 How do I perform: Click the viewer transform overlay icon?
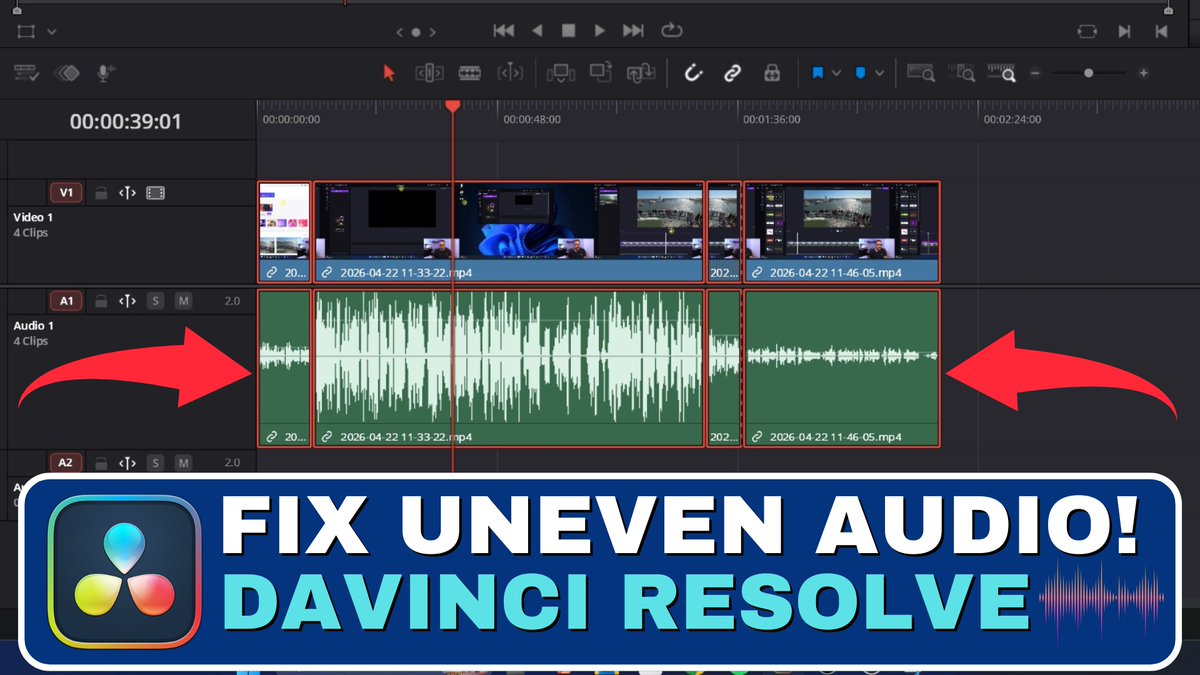pos(26,31)
